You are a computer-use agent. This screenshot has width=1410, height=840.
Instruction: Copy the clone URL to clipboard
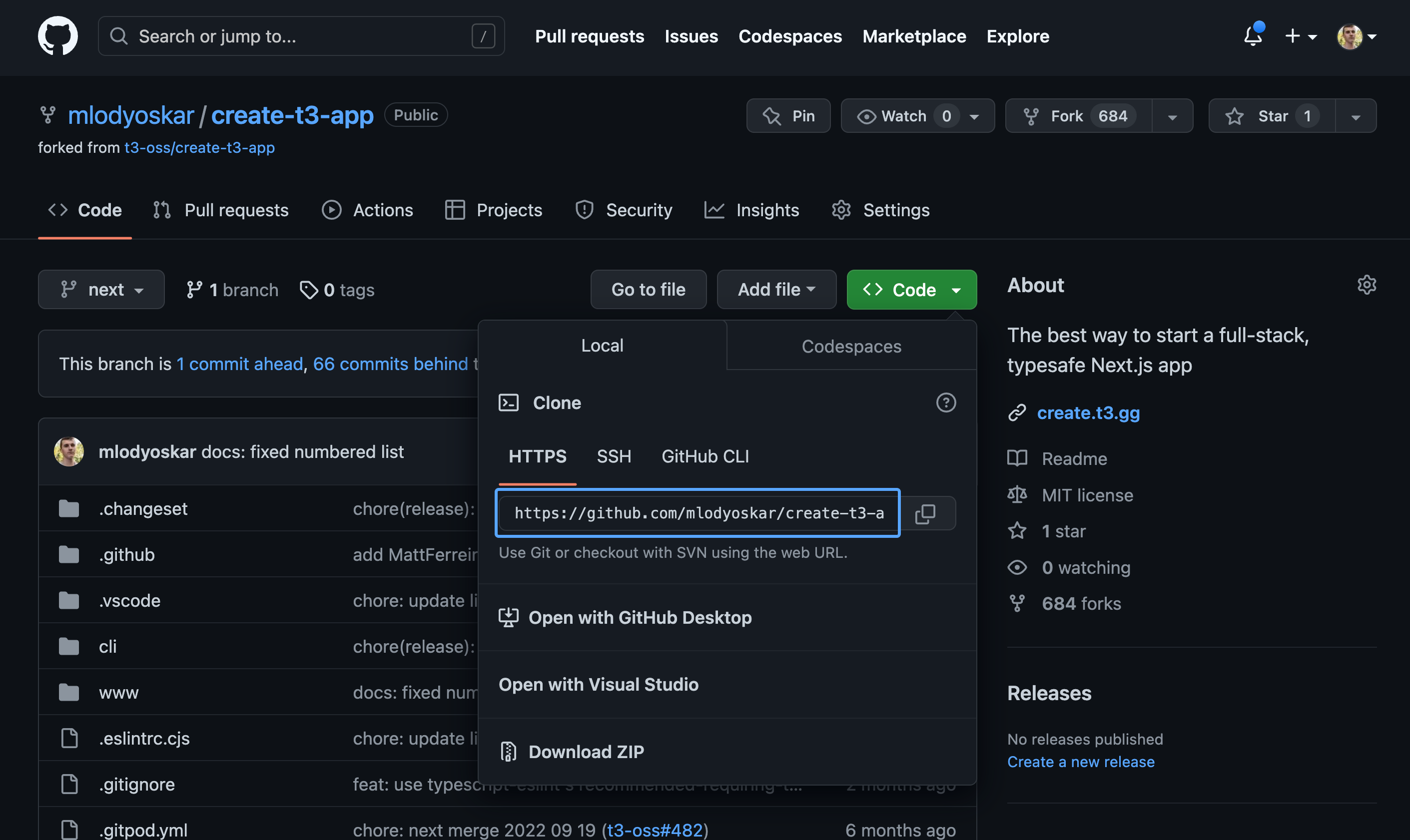pos(926,513)
